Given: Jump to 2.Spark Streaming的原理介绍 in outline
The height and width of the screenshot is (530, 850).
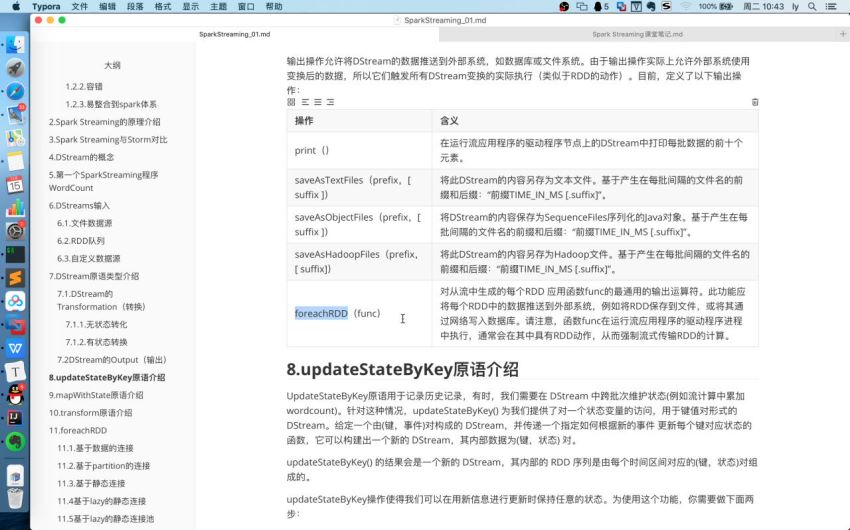Looking at the screenshot, I should [105, 122].
